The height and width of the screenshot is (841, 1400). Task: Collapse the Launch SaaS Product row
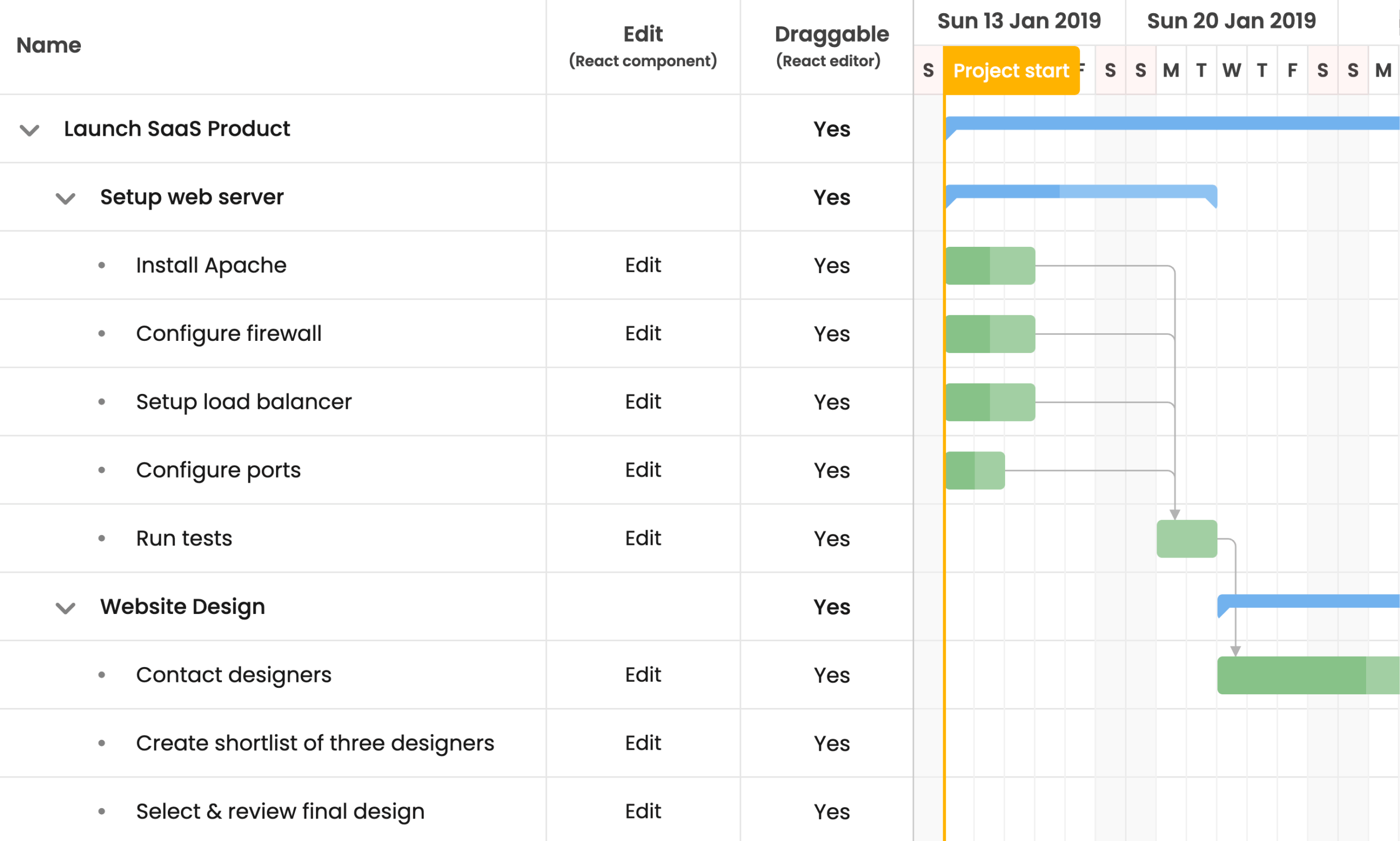pos(30,130)
